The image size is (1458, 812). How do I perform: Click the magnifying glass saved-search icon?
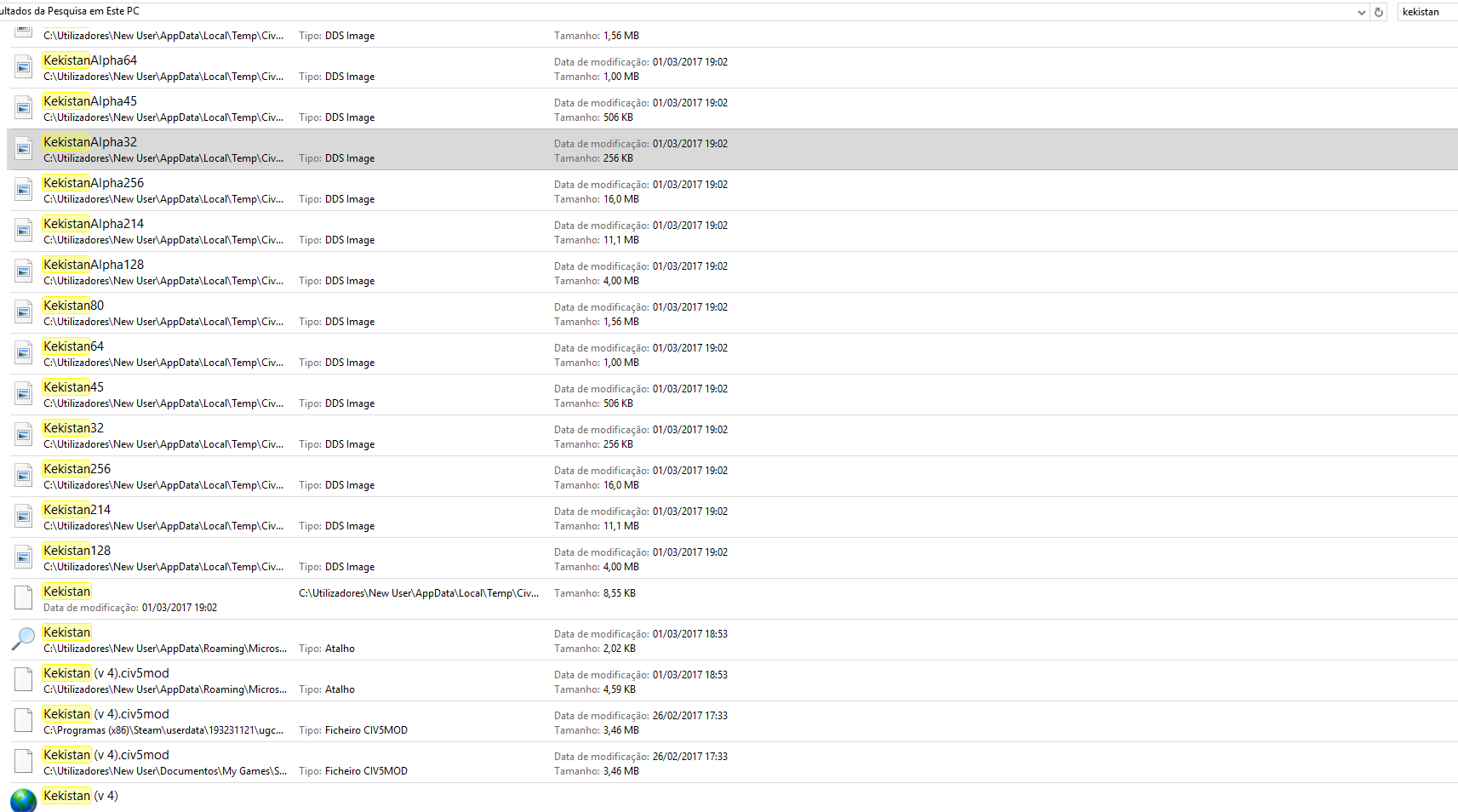24,638
